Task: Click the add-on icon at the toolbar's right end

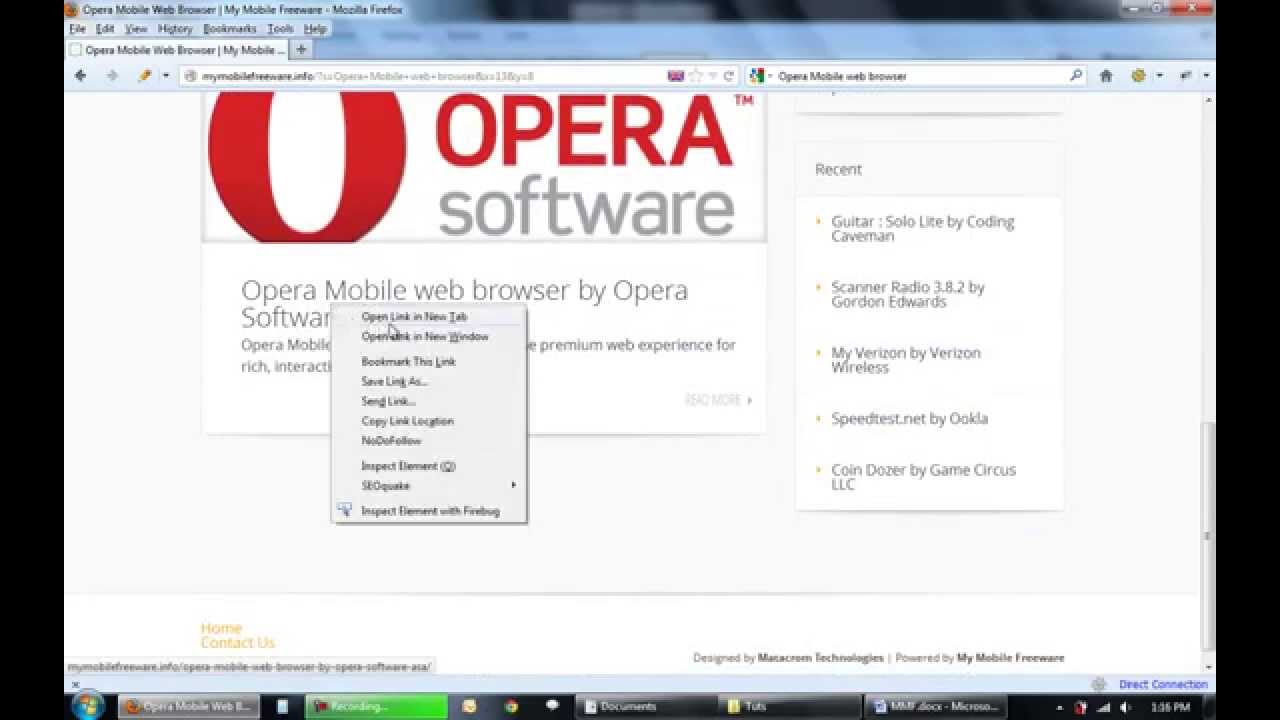Action: (1186, 76)
